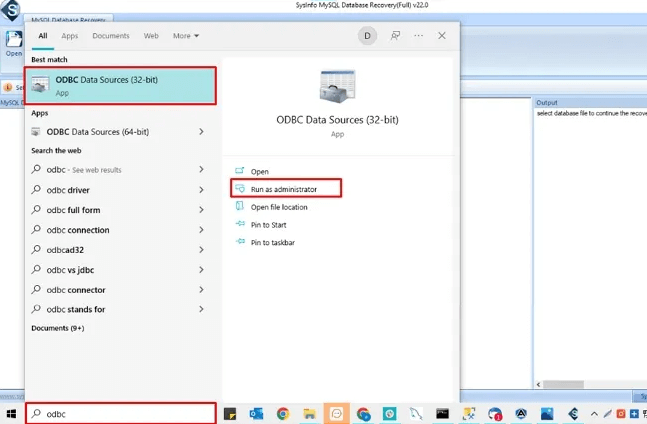Image resolution: width=647 pixels, height=424 pixels.
Task: Select the odbc connection suggestion
Action: click(x=78, y=230)
